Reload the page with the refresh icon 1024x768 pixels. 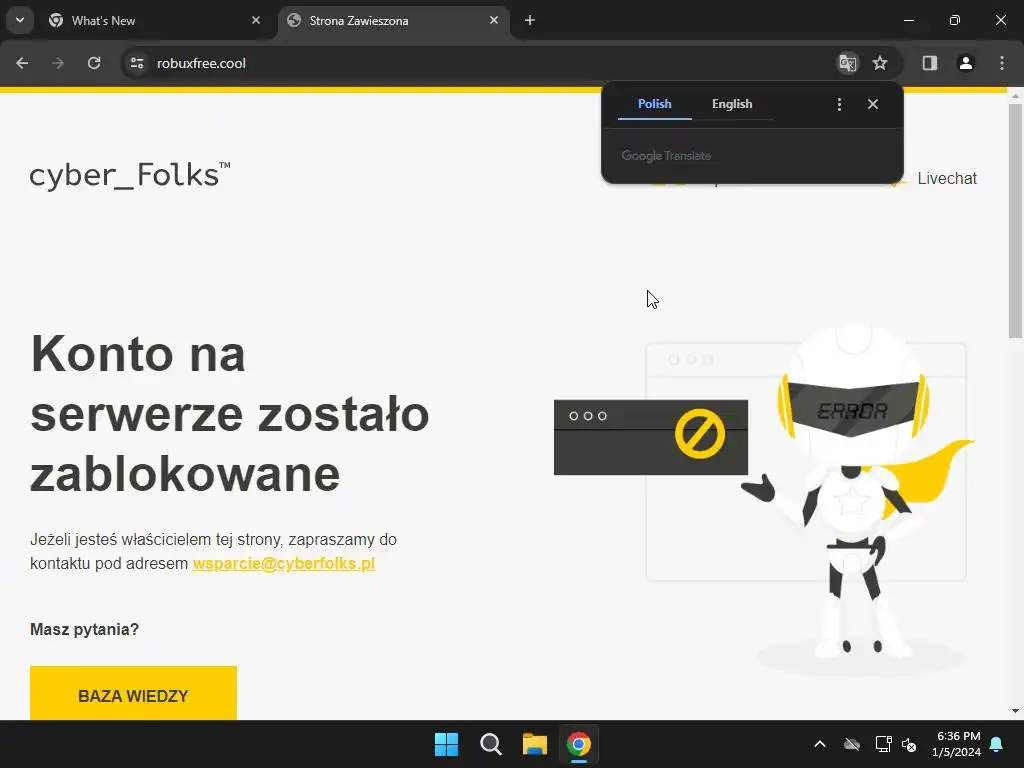point(94,63)
